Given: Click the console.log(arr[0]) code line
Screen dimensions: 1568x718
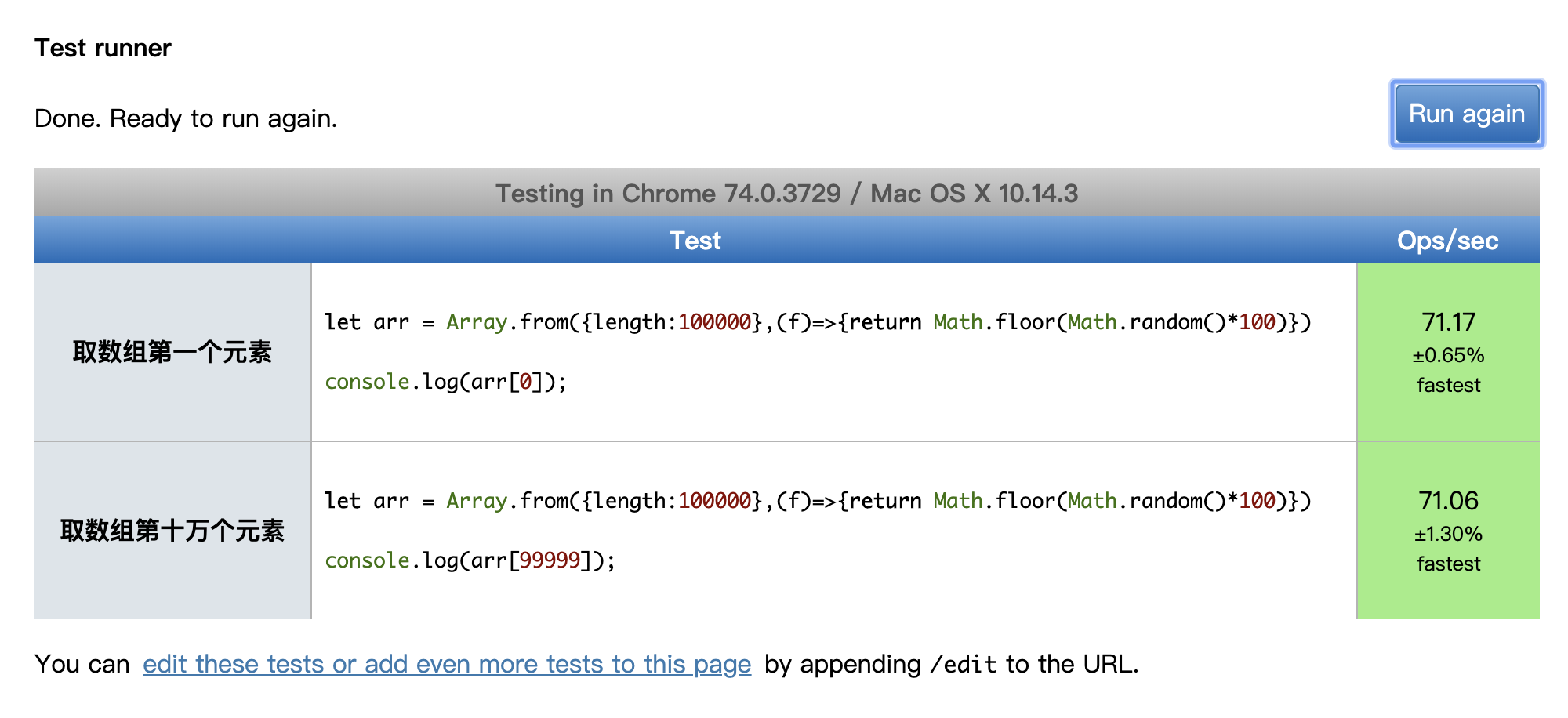Looking at the screenshot, I should 445,382.
